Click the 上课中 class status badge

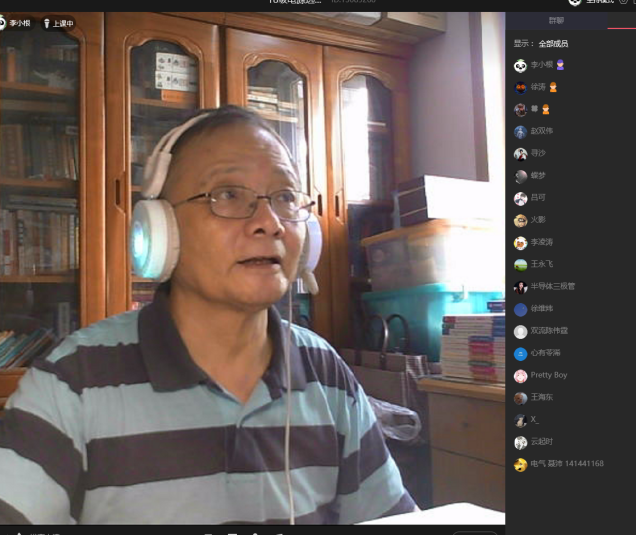(62, 23)
